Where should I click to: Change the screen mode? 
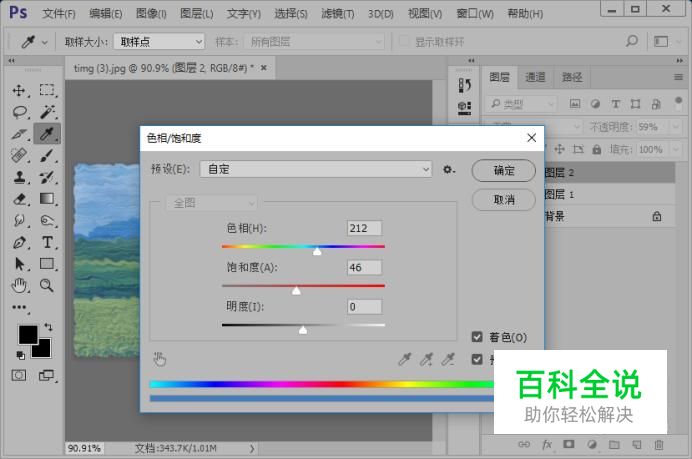46,376
